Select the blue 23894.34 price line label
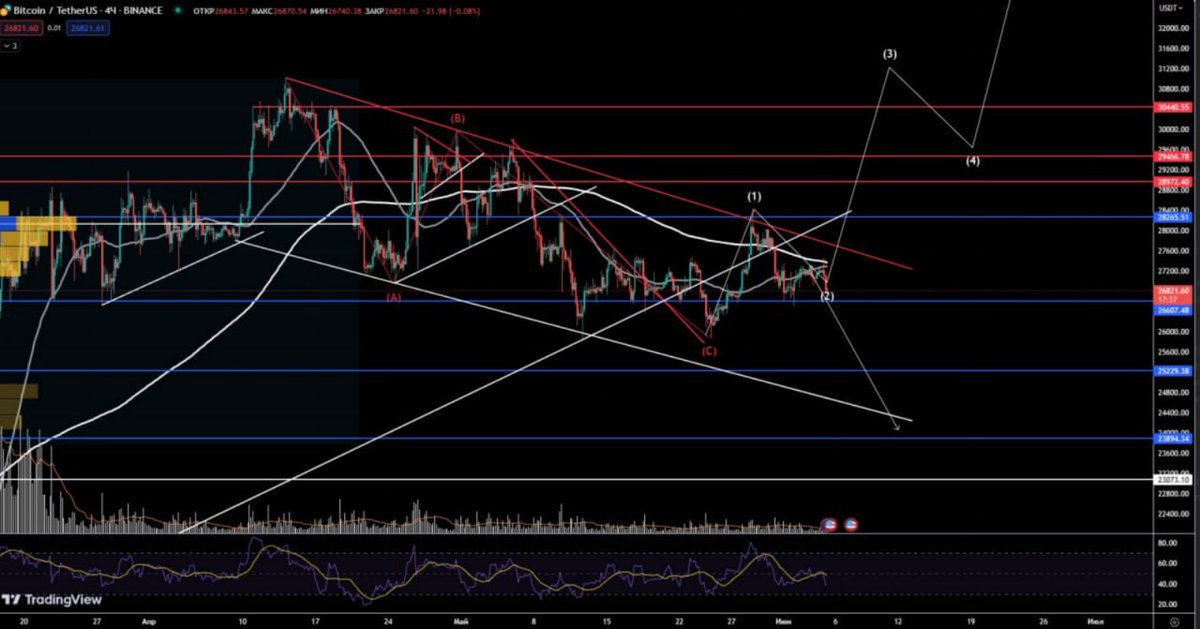 tap(1173, 438)
